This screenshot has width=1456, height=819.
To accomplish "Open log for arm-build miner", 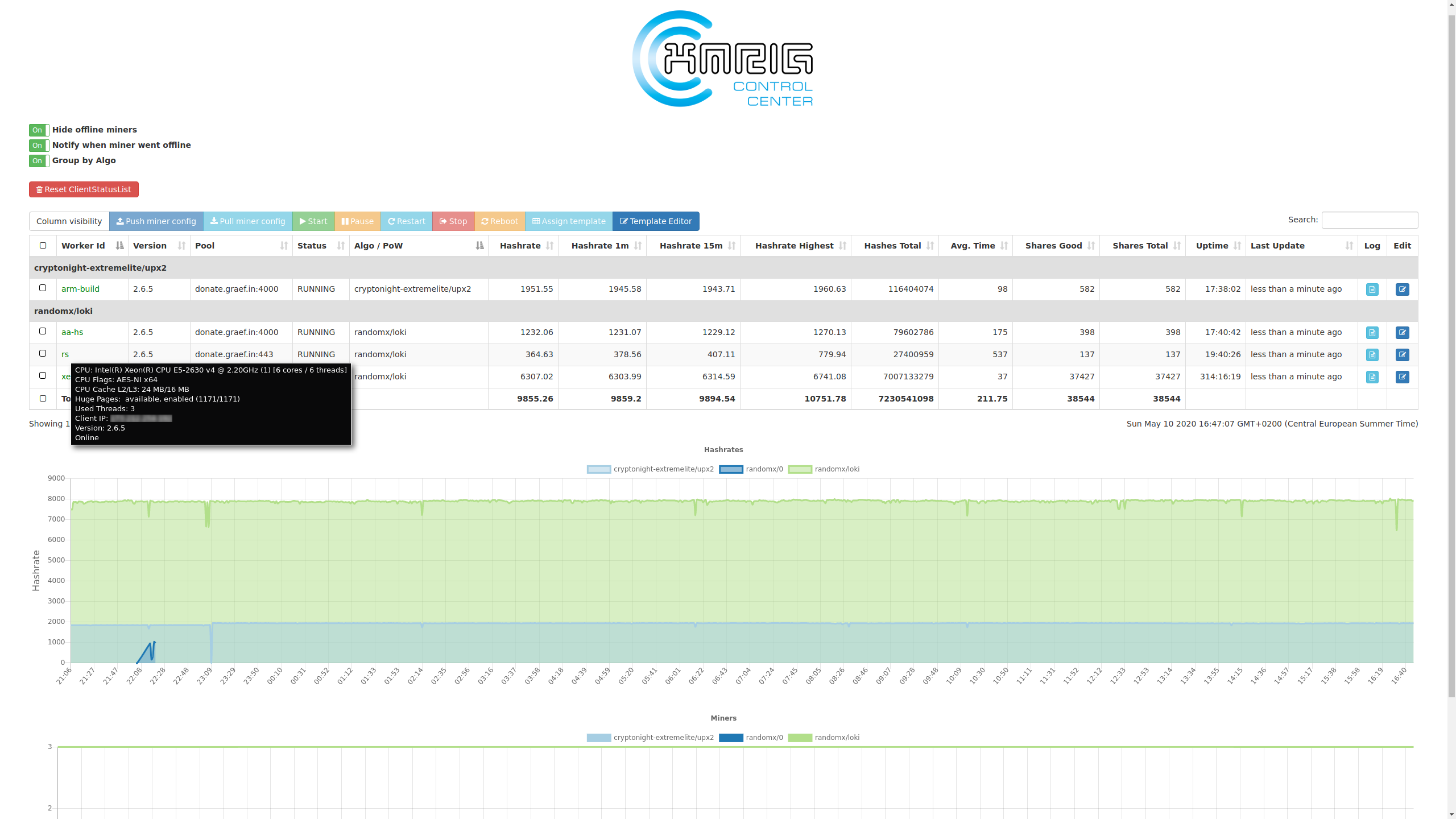I will tap(1372, 289).
